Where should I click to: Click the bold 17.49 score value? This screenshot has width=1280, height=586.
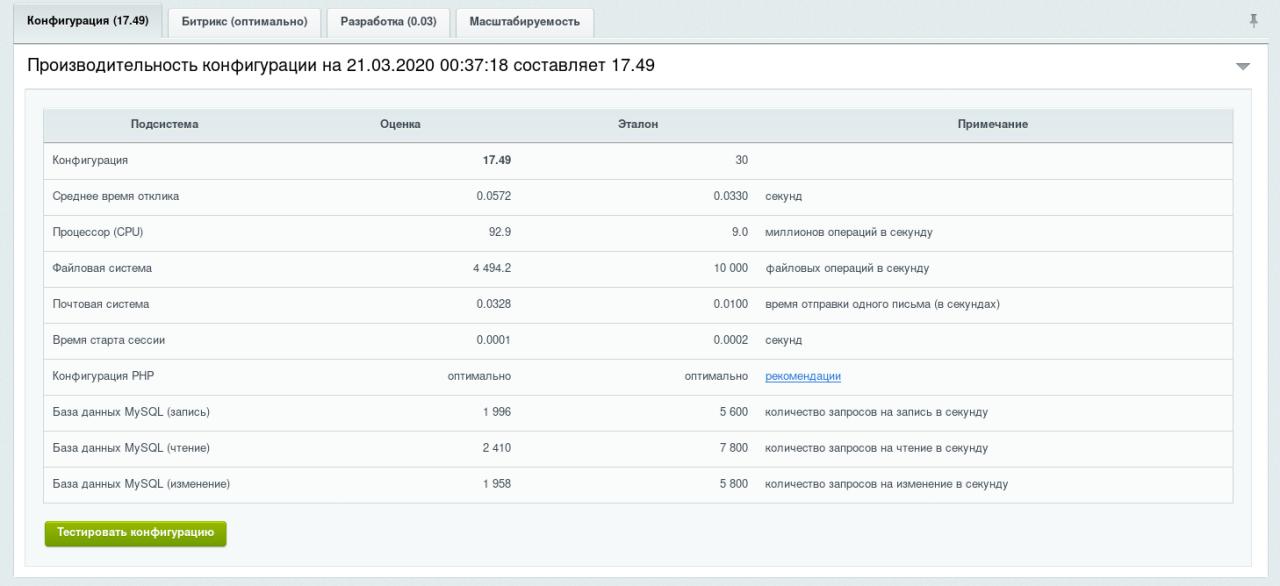coord(497,160)
